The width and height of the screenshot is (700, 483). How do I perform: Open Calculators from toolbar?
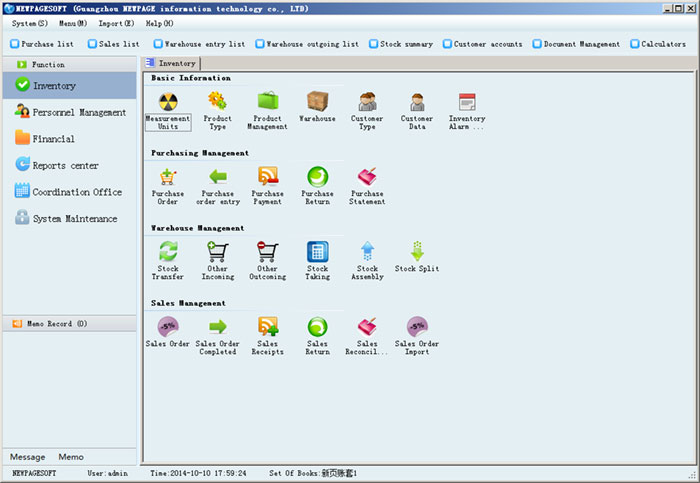658,44
